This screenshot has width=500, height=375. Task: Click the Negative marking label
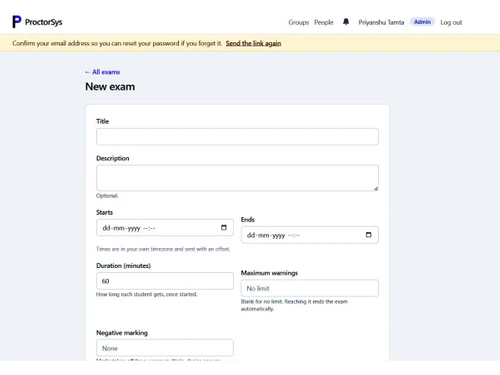click(x=122, y=333)
